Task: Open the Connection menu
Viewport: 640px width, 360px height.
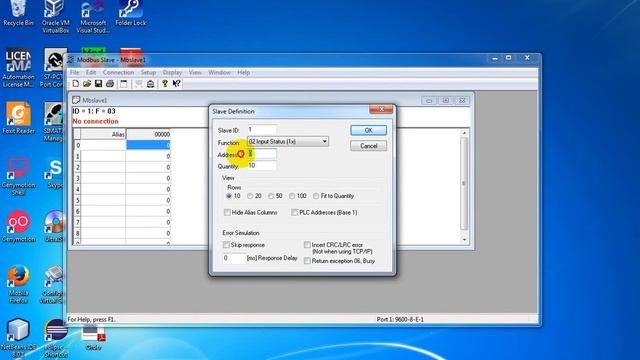Action: pyautogui.click(x=118, y=73)
